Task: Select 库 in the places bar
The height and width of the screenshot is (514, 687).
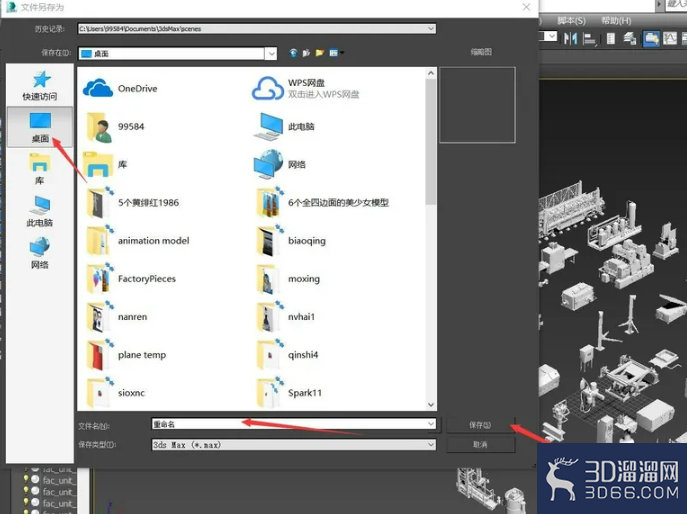Action: point(40,169)
